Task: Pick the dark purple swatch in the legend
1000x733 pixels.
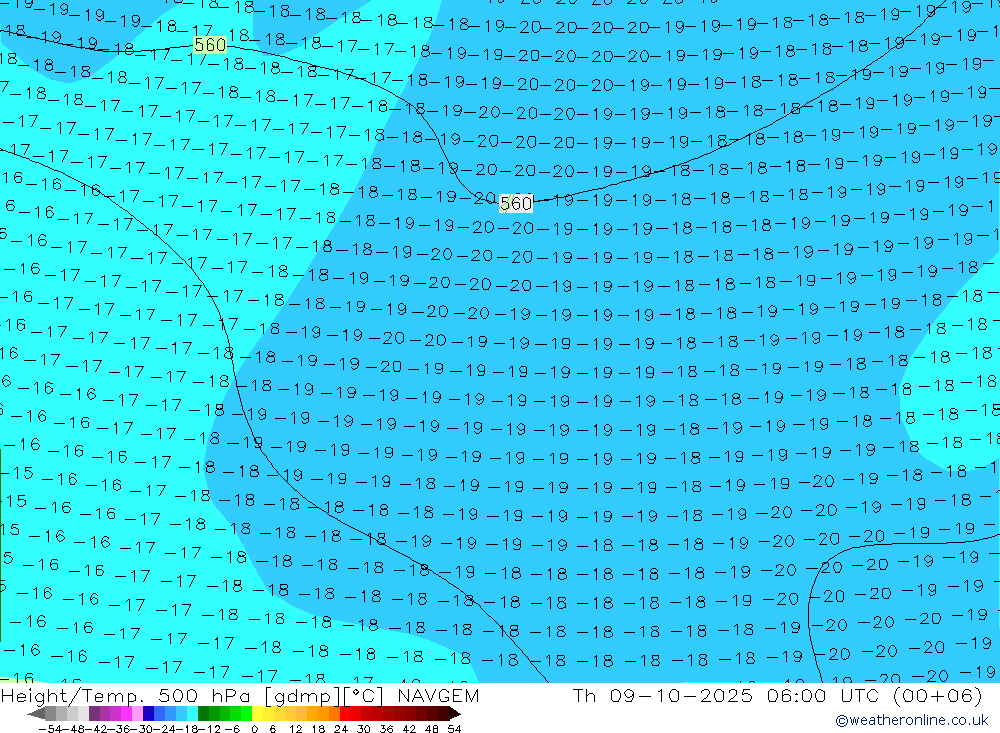Action: [94, 714]
